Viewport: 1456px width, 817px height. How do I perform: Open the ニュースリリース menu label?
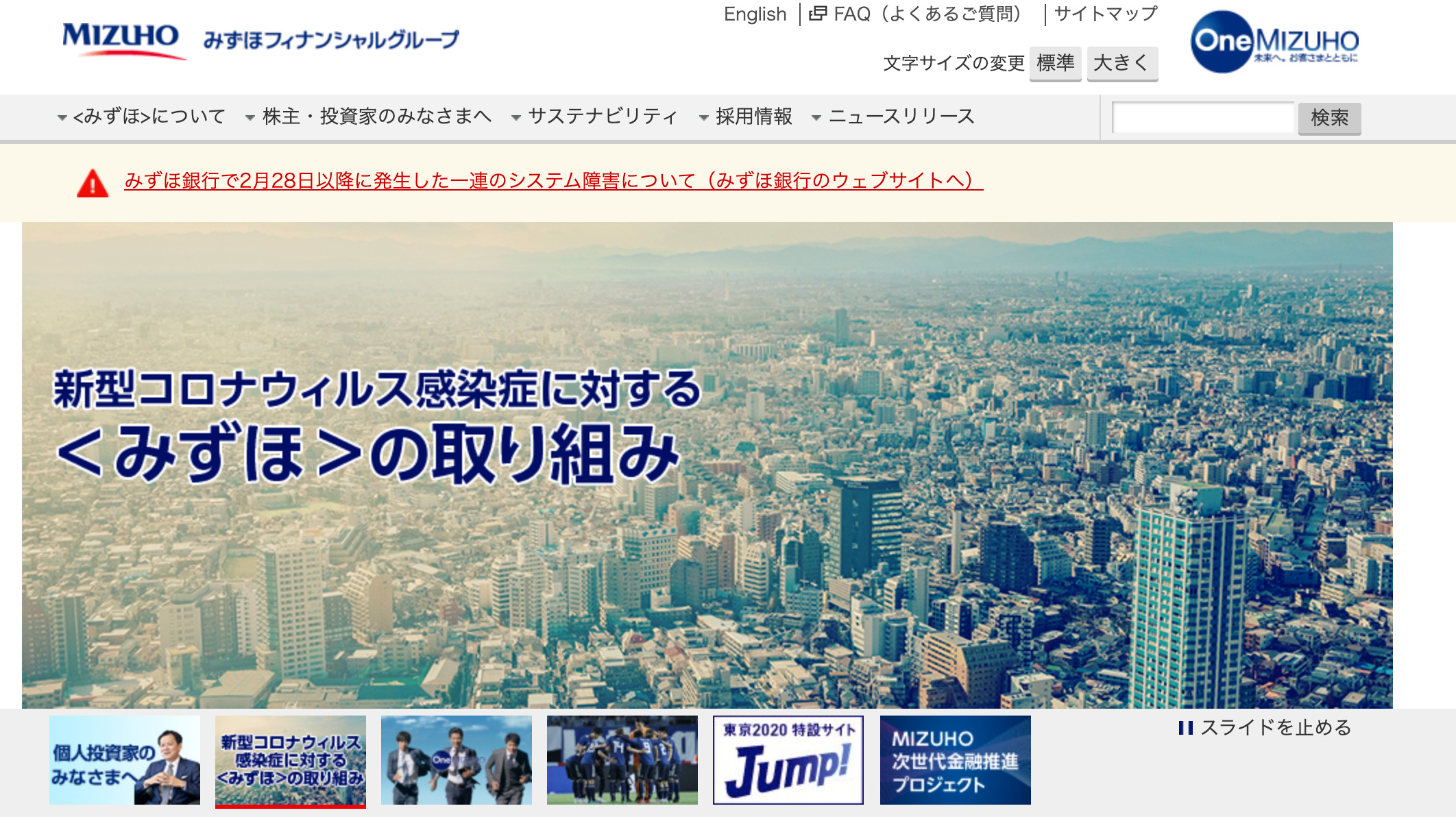(901, 117)
